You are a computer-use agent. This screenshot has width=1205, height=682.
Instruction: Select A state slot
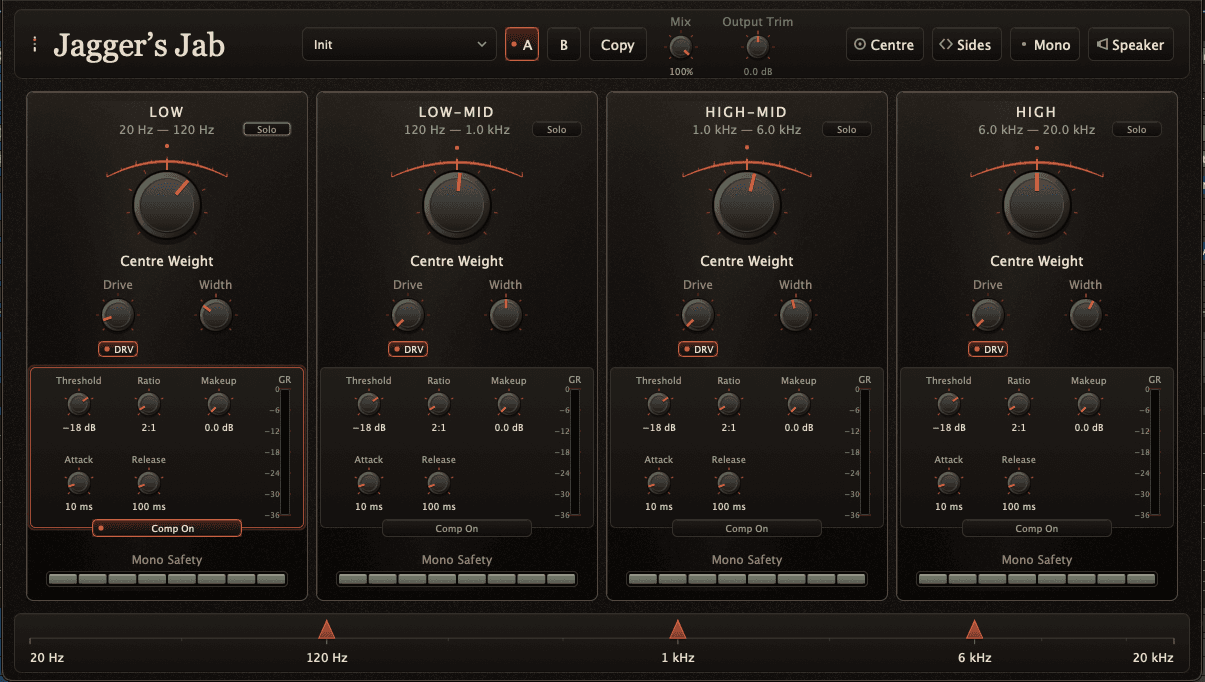(x=522, y=45)
